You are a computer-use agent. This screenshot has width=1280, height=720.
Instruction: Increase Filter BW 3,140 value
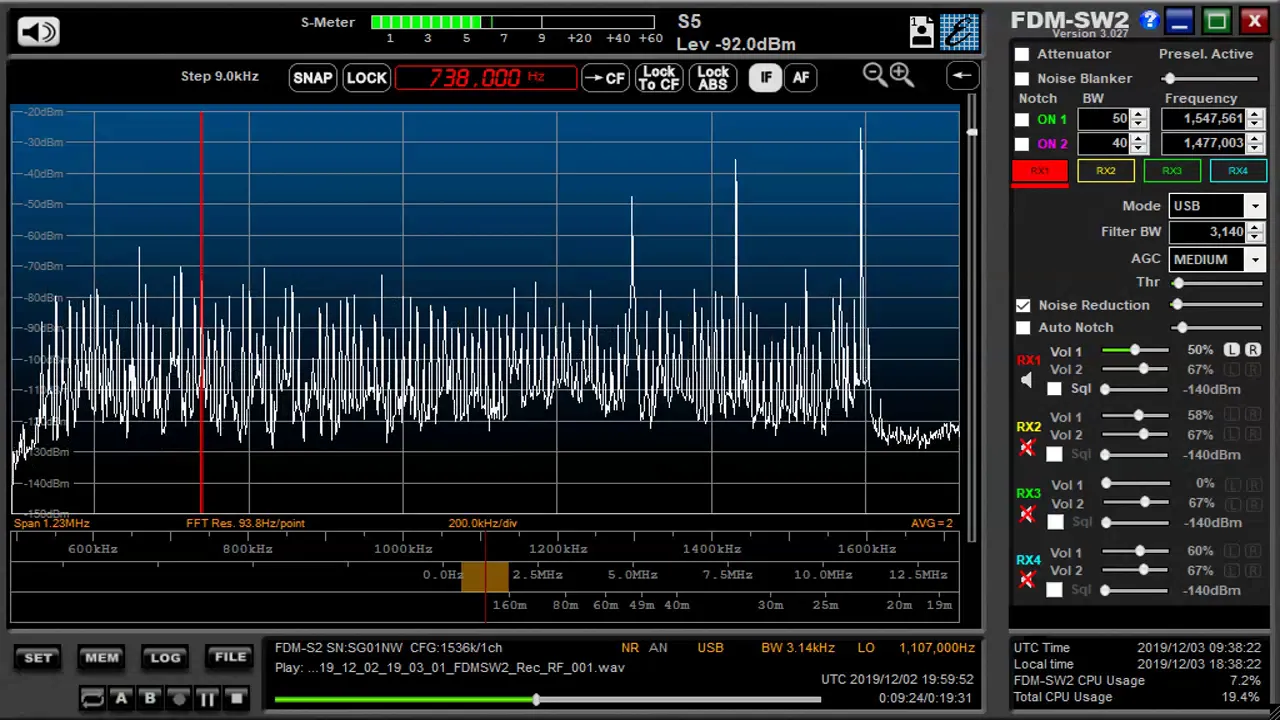point(1255,227)
